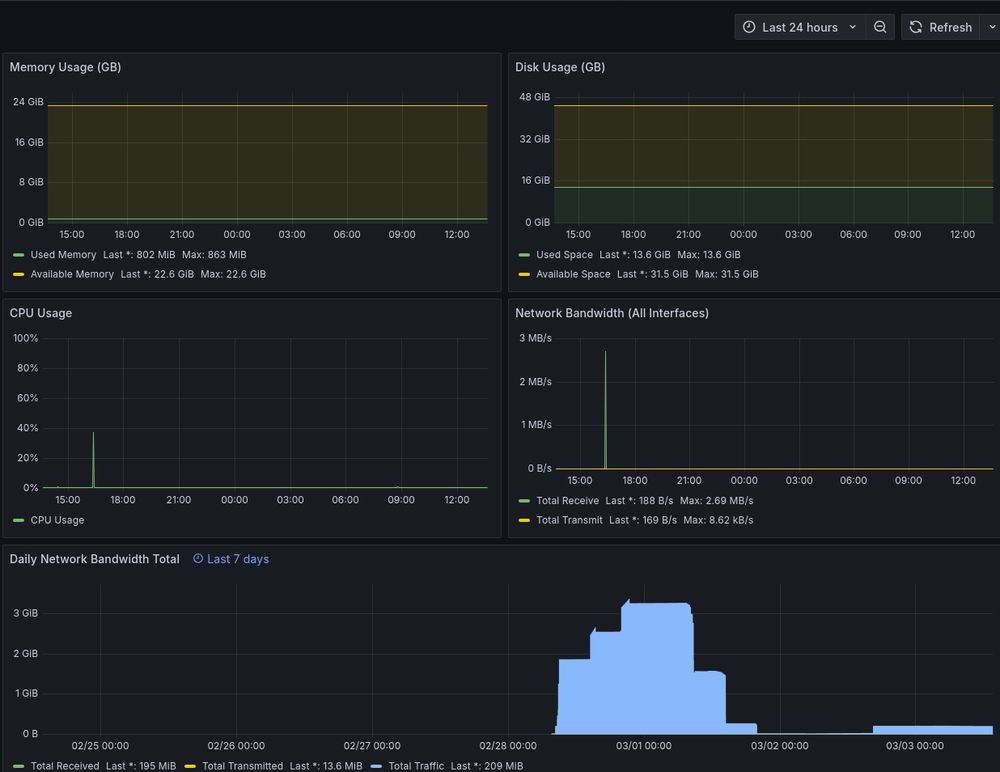The width and height of the screenshot is (1000, 772).
Task: Click the clock icon beside Last 7 days
Action: tap(198, 559)
